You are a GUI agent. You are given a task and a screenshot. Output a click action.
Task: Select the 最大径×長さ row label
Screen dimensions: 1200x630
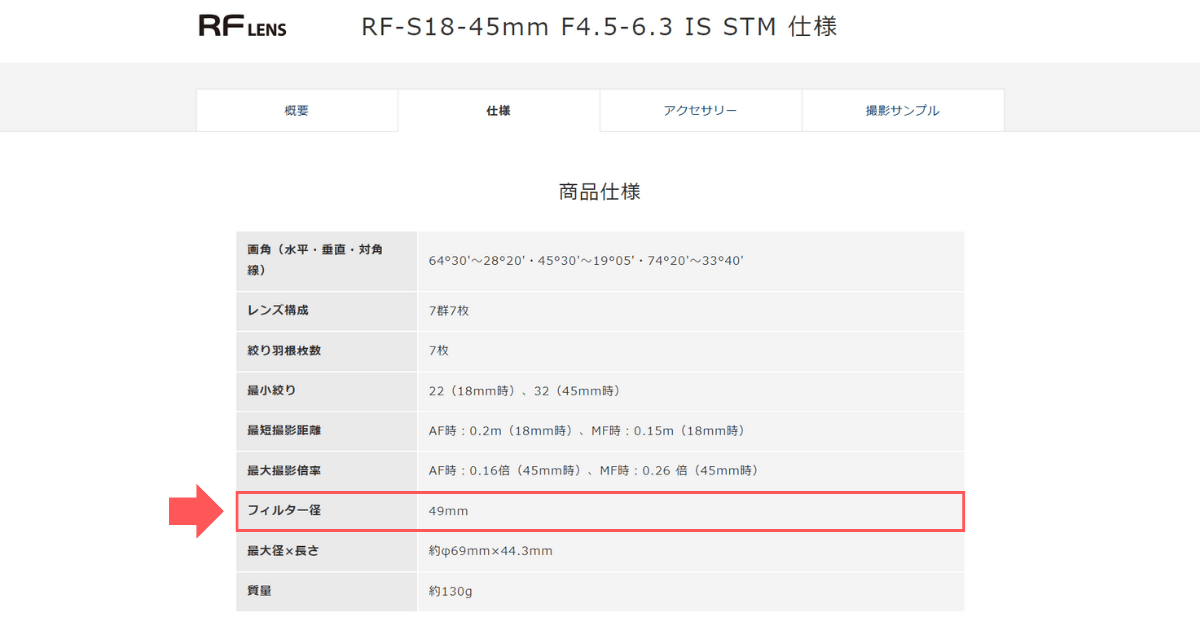[285, 550]
